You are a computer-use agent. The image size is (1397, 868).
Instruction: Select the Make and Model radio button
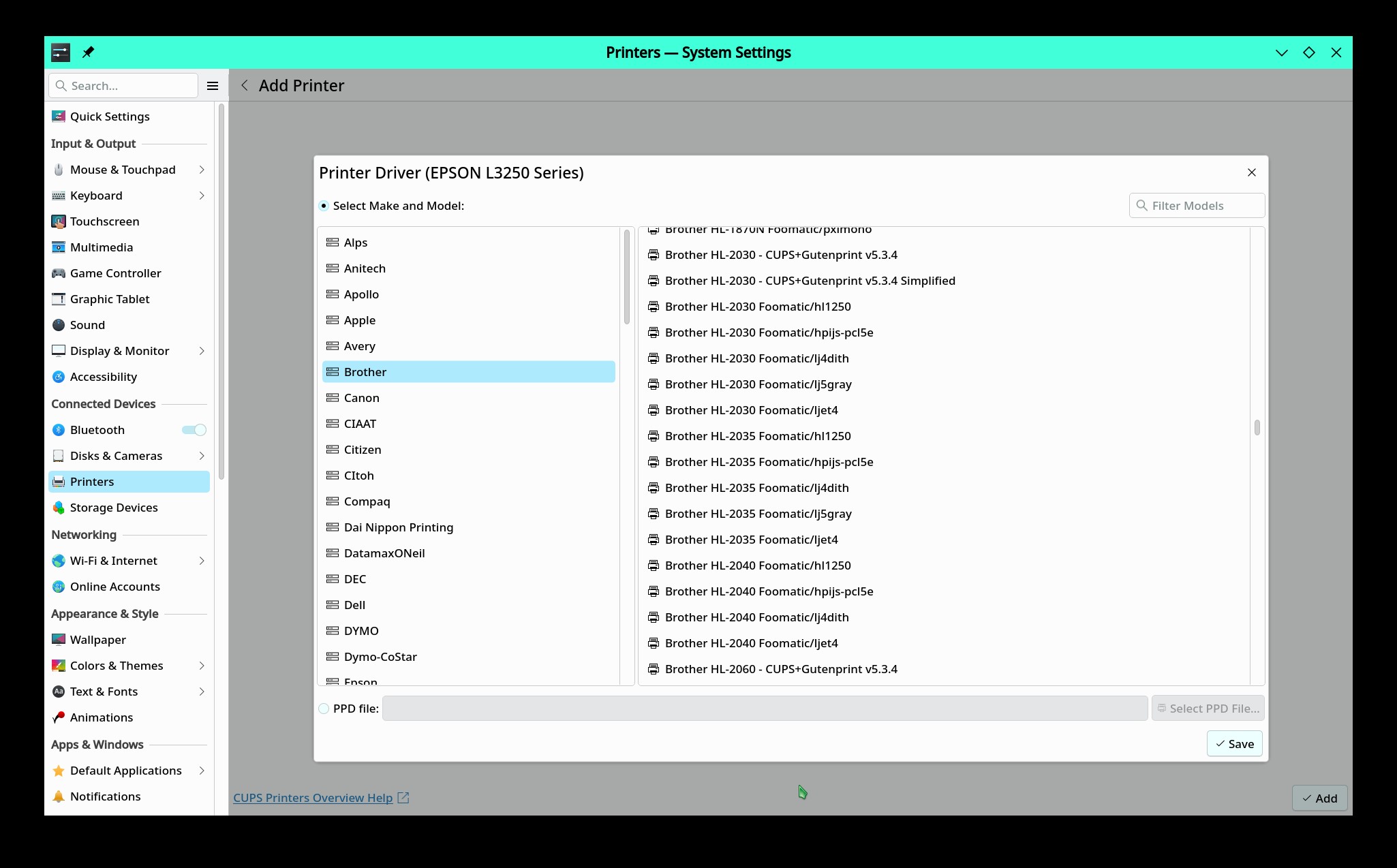pos(324,206)
